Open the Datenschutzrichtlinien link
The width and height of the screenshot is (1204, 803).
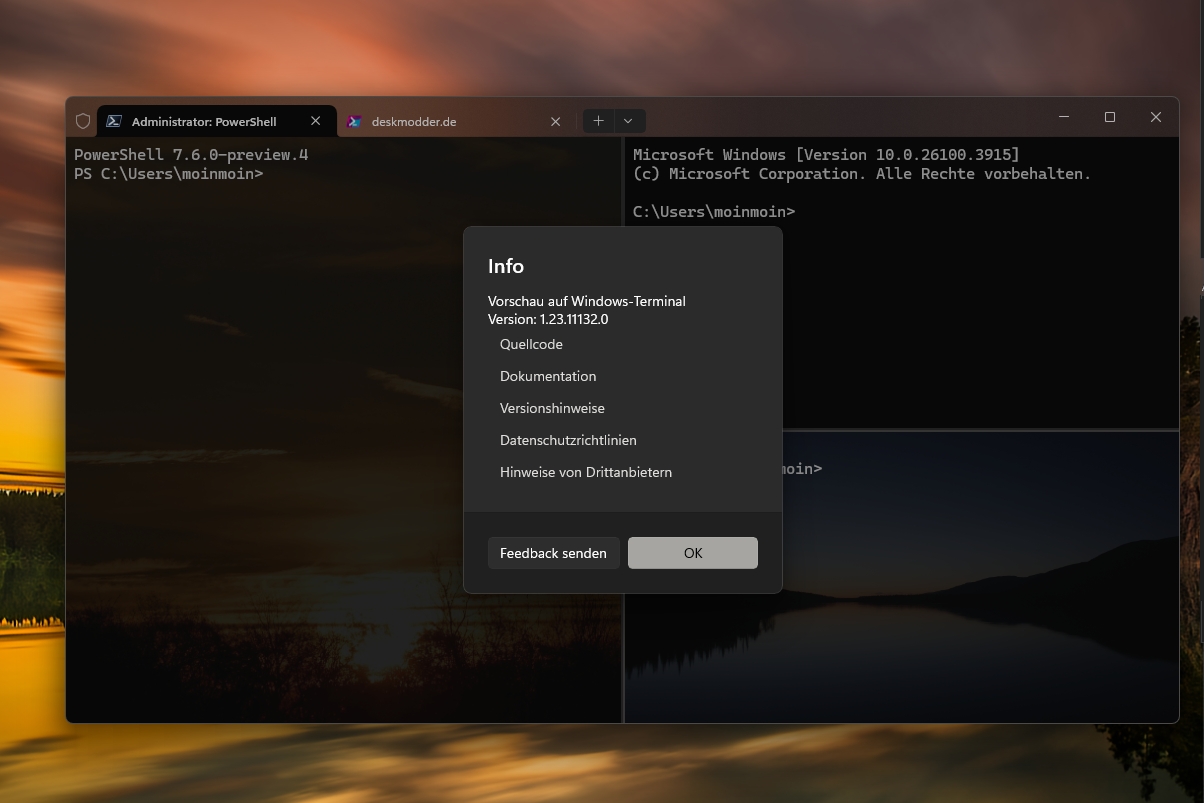(568, 440)
